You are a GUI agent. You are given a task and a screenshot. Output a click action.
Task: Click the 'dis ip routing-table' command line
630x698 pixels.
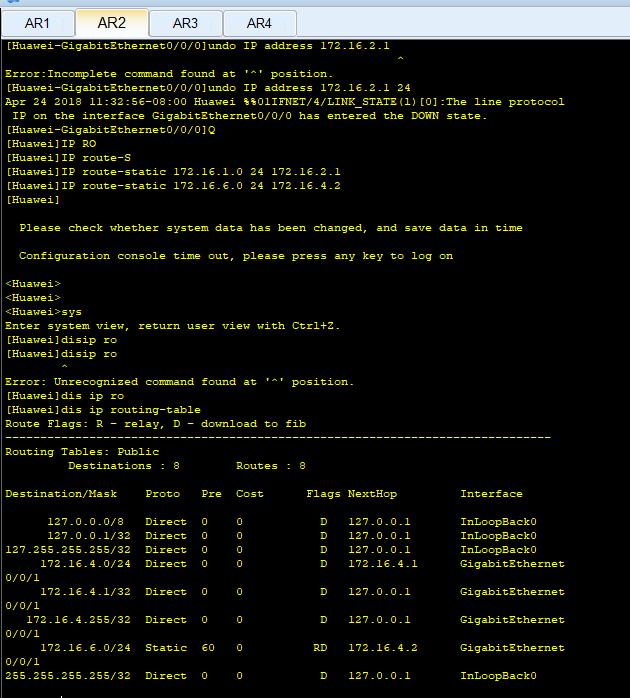(x=103, y=410)
